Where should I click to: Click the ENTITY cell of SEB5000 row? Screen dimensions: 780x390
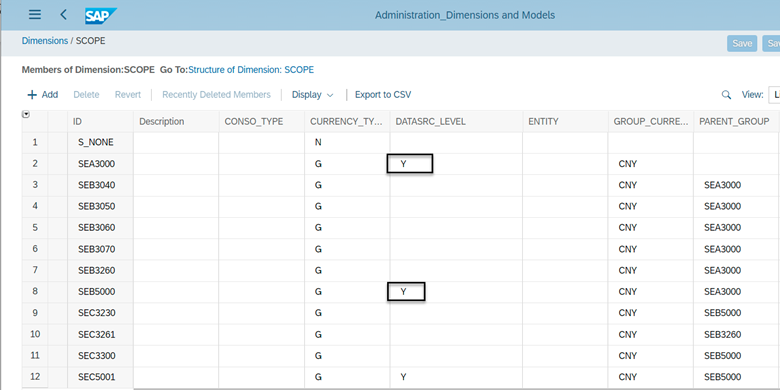coord(565,292)
